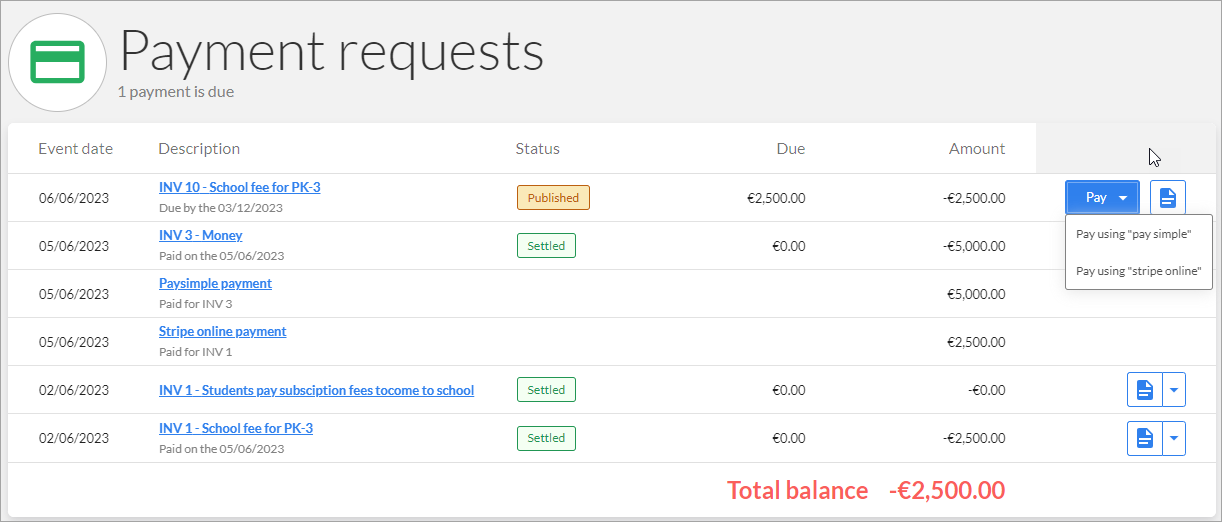Click the blue Pay dropdown button

1103,198
